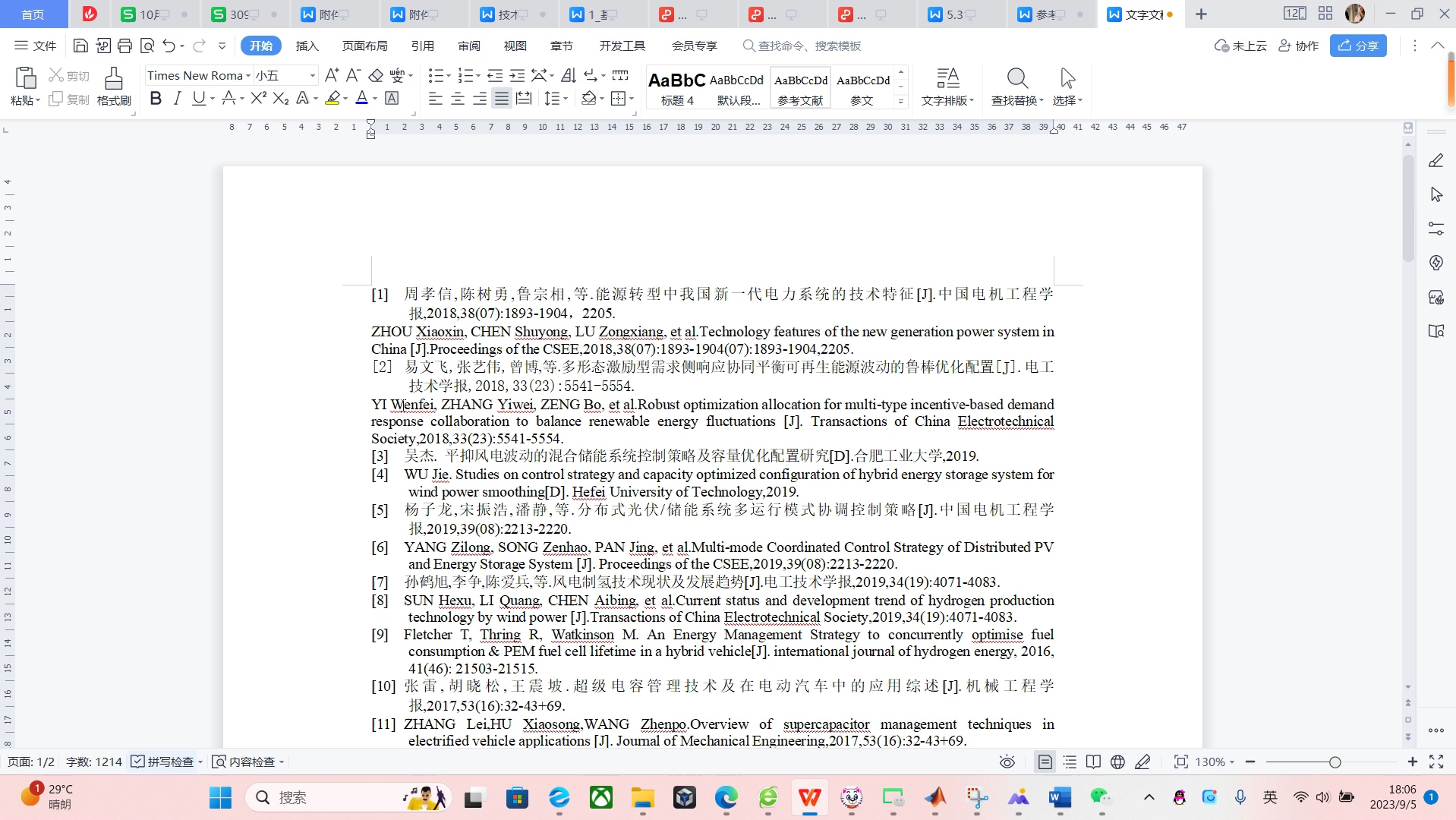Viewport: 1456px width, 820px height.
Task: Click the Format Painter (格式刷) icon
Action: tap(114, 78)
